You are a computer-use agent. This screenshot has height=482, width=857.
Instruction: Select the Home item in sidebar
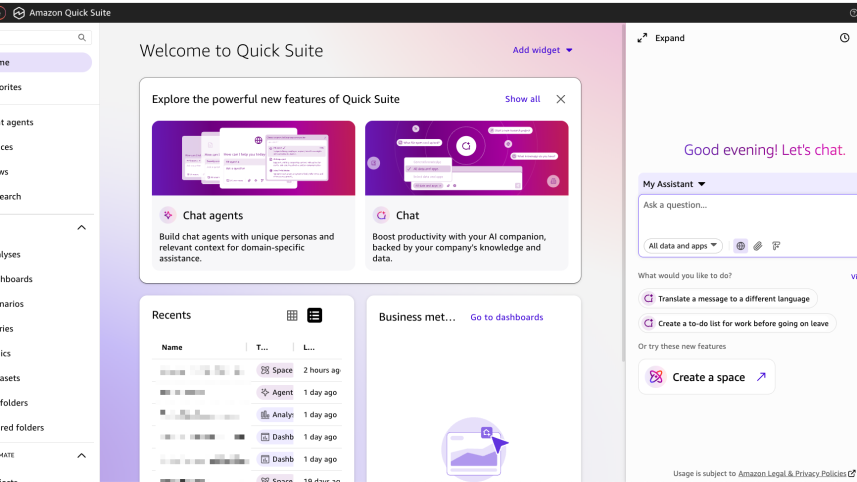coord(44,62)
